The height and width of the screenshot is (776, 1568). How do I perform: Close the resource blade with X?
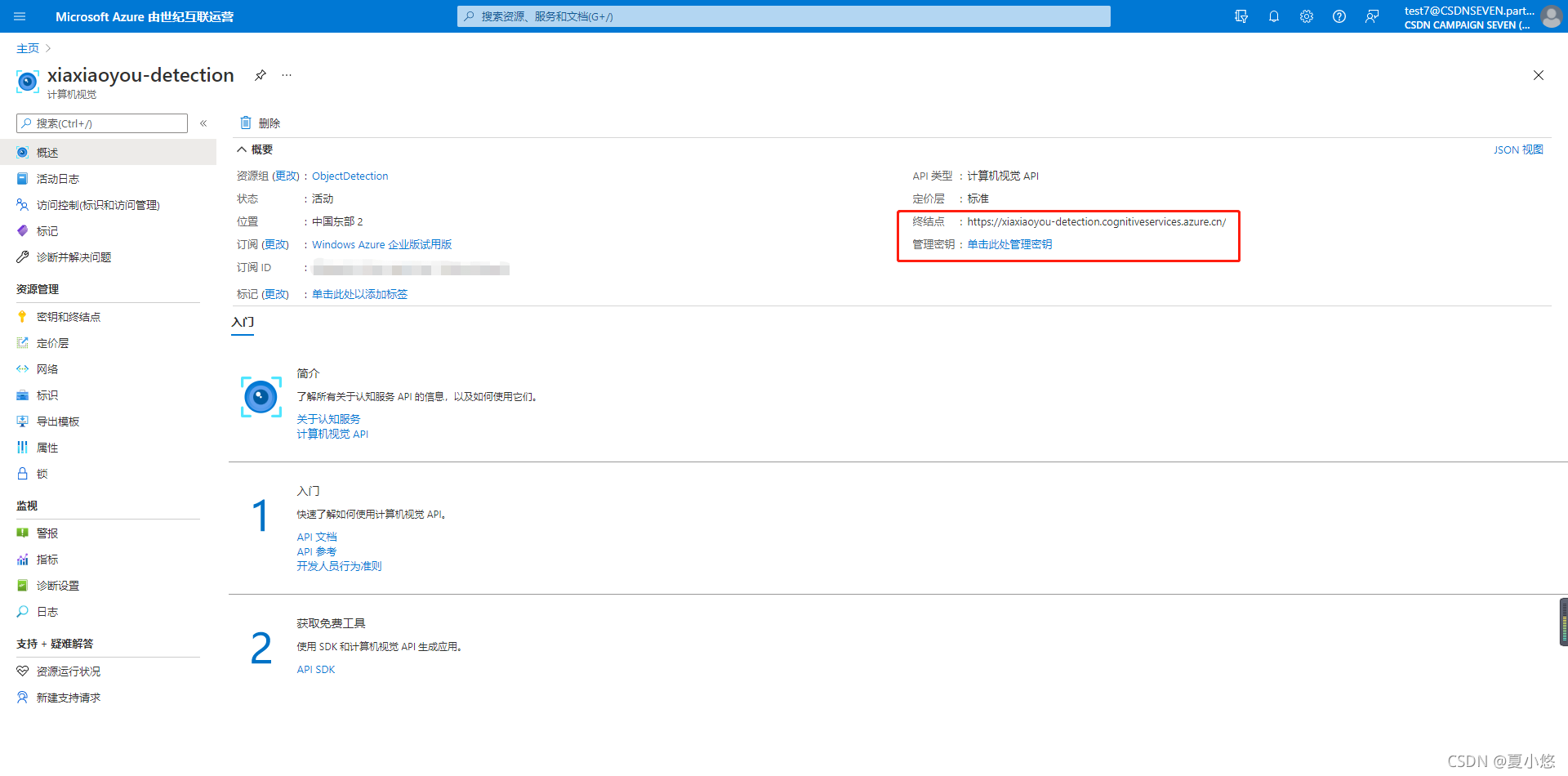click(1539, 75)
